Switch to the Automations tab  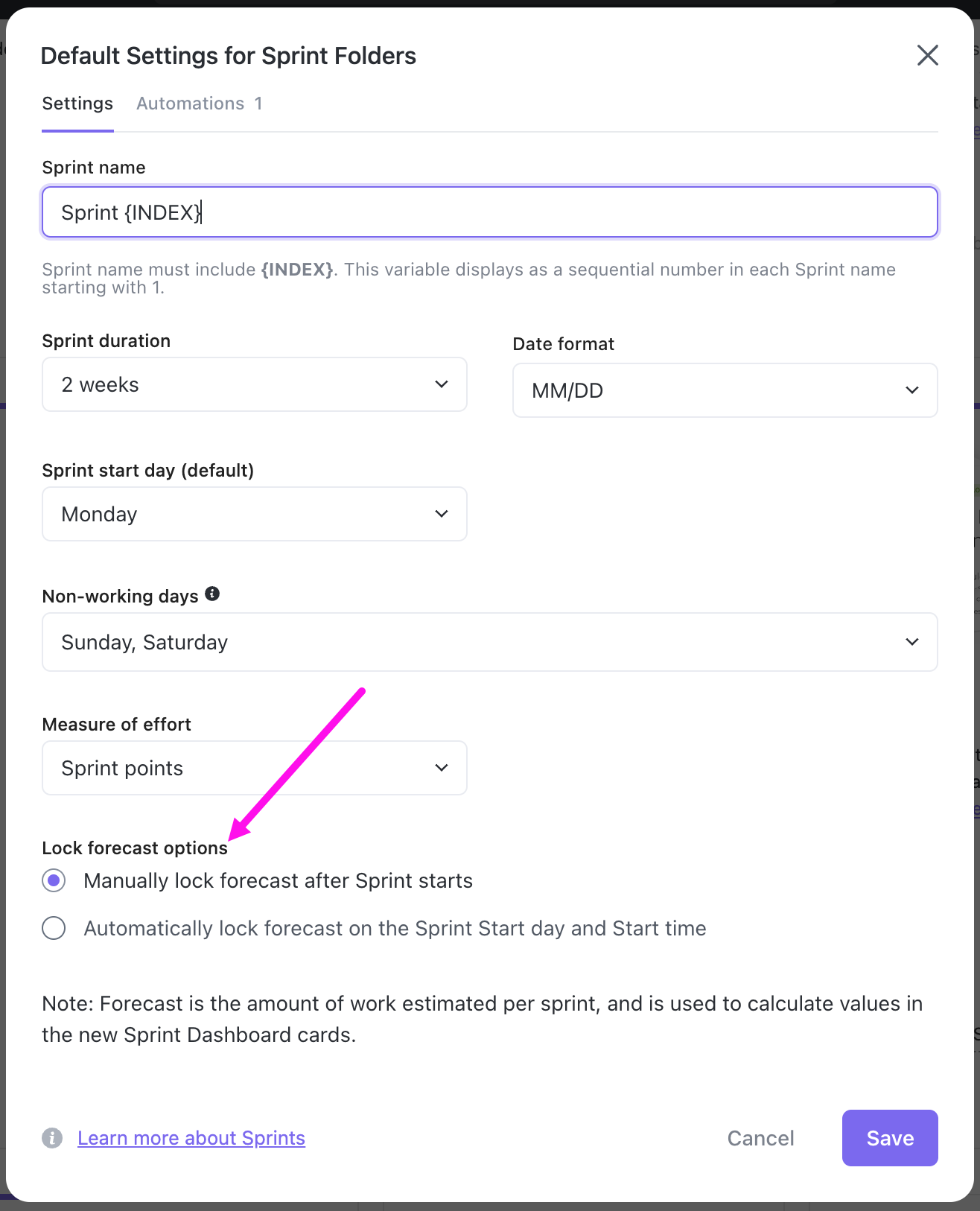[198, 104]
